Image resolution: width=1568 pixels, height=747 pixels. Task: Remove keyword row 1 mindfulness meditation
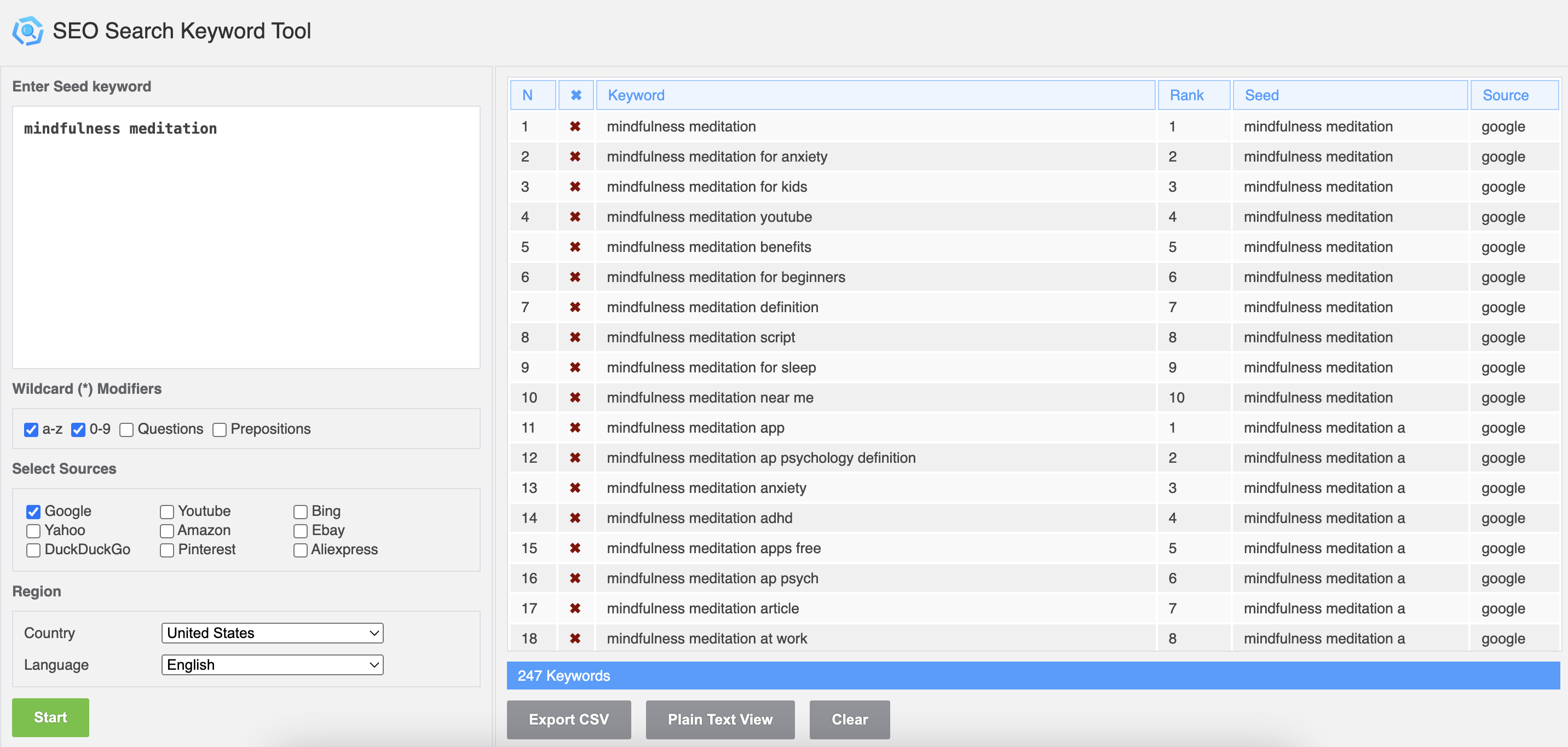(575, 127)
